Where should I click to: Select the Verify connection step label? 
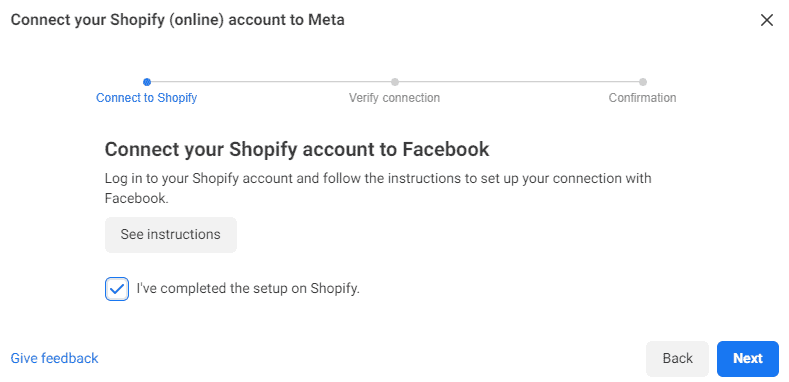tap(394, 98)
